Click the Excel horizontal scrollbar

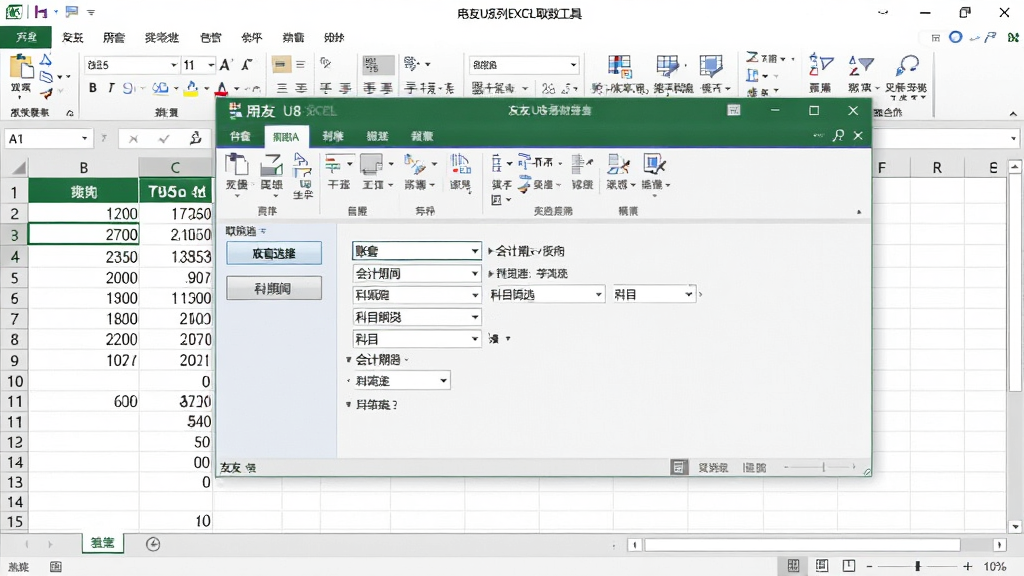[802, 544]
